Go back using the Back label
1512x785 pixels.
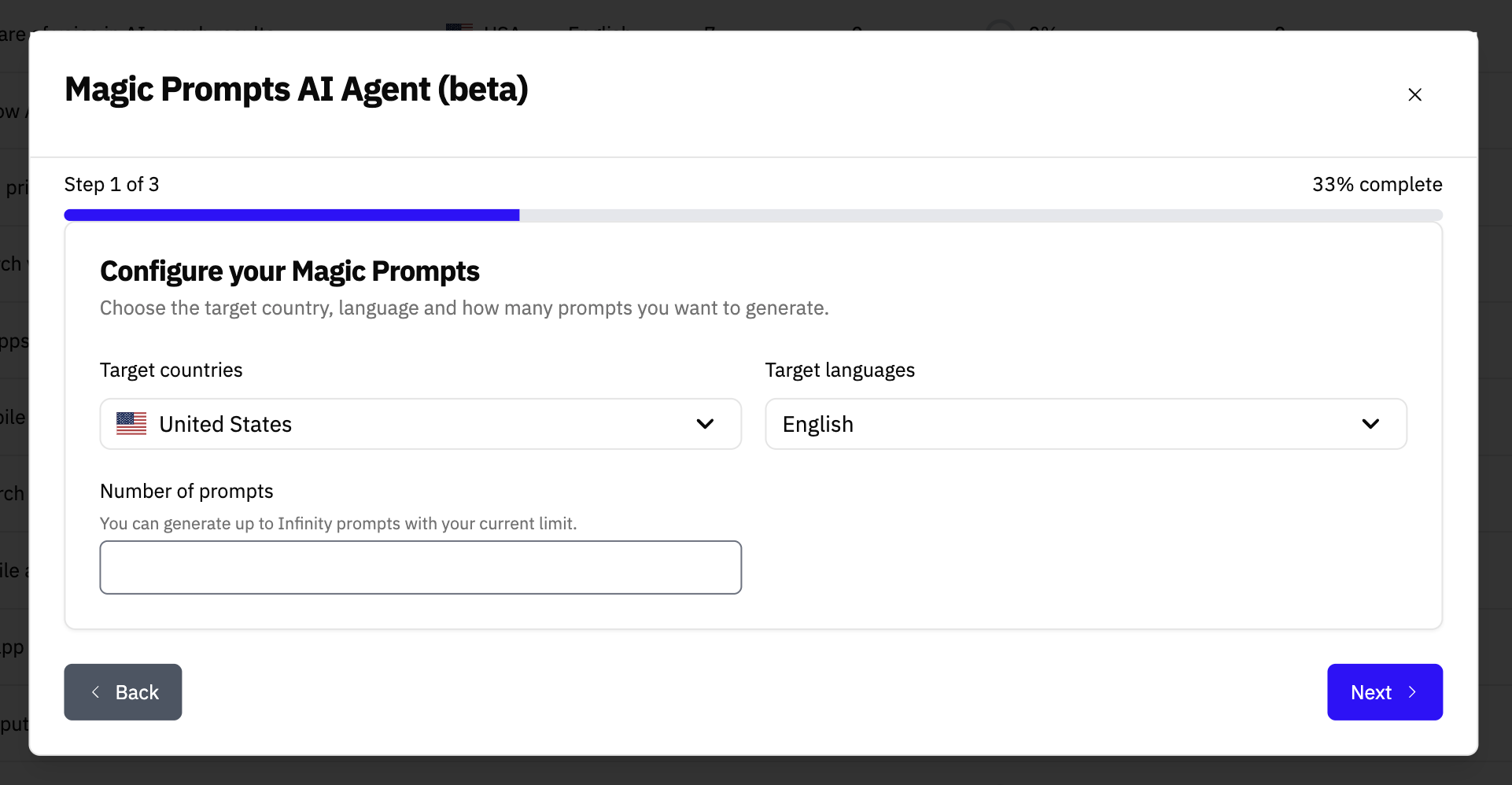(137, 692)
